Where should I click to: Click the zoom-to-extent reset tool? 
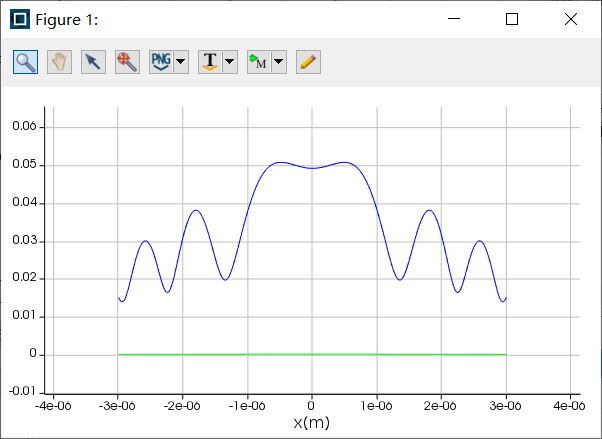tap(127, 62)
